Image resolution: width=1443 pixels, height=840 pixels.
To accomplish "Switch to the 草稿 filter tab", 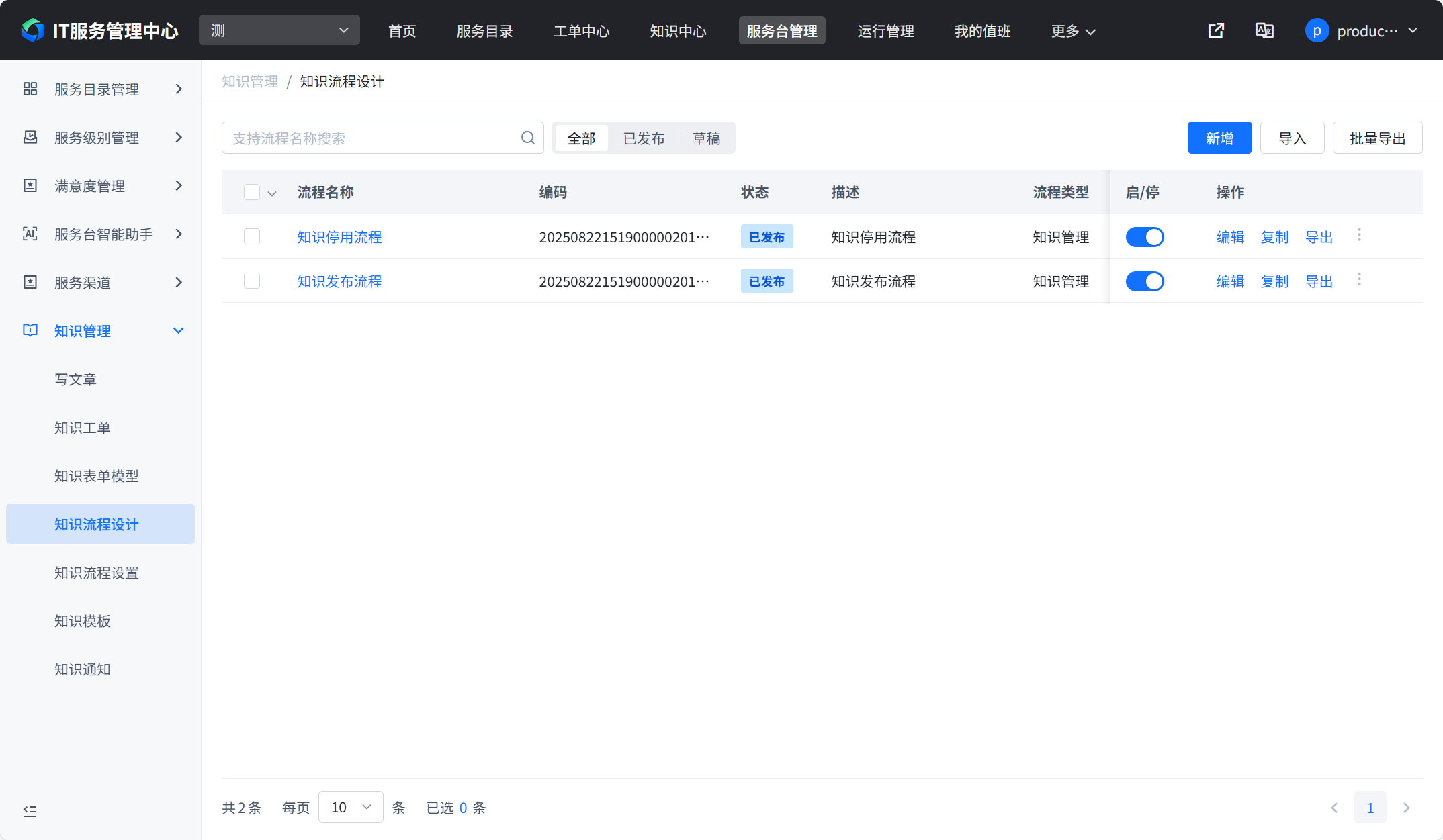I will coord(706,138).
